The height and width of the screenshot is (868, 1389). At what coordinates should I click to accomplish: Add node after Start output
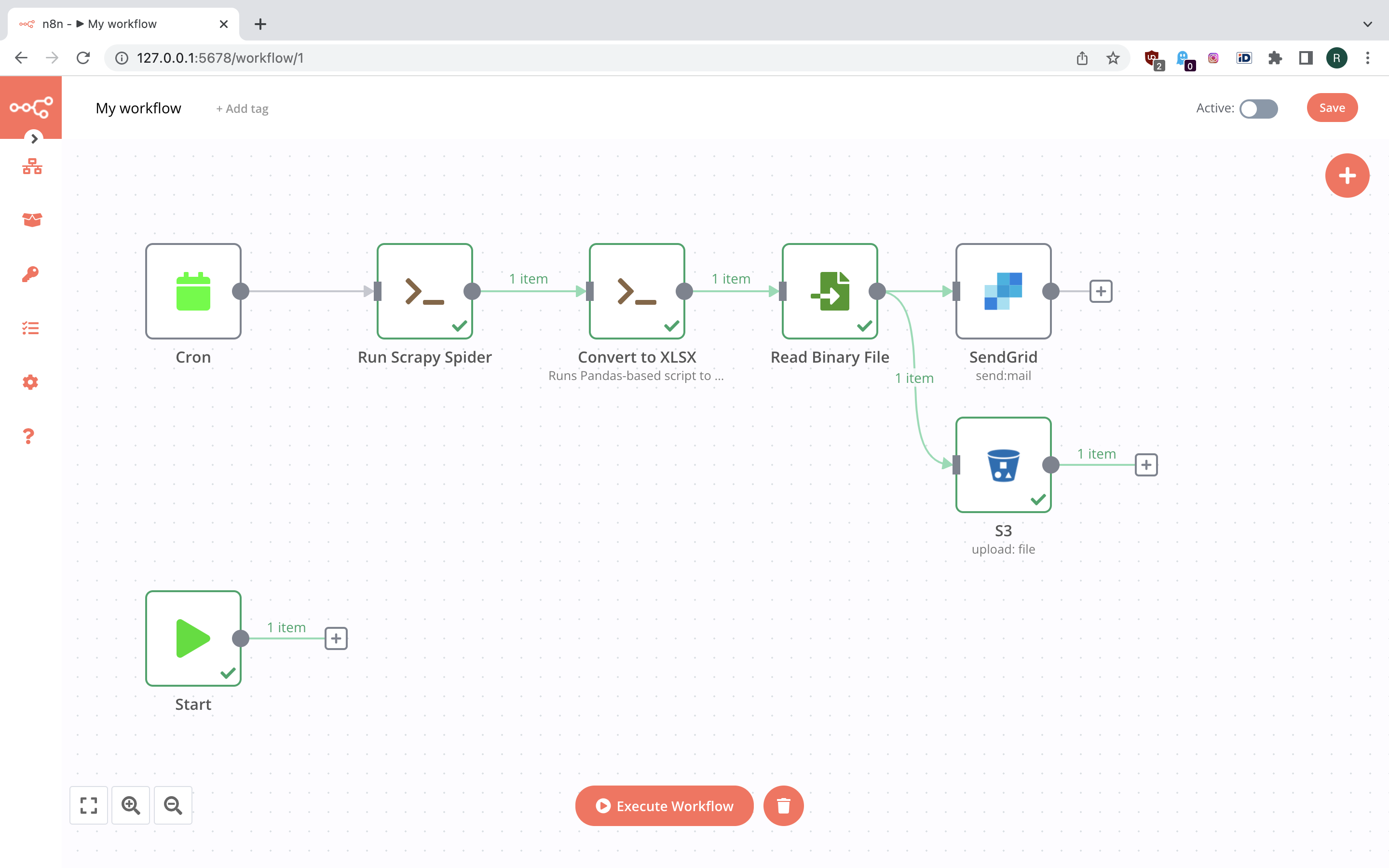pyautogui.click(x=336, y=638)
